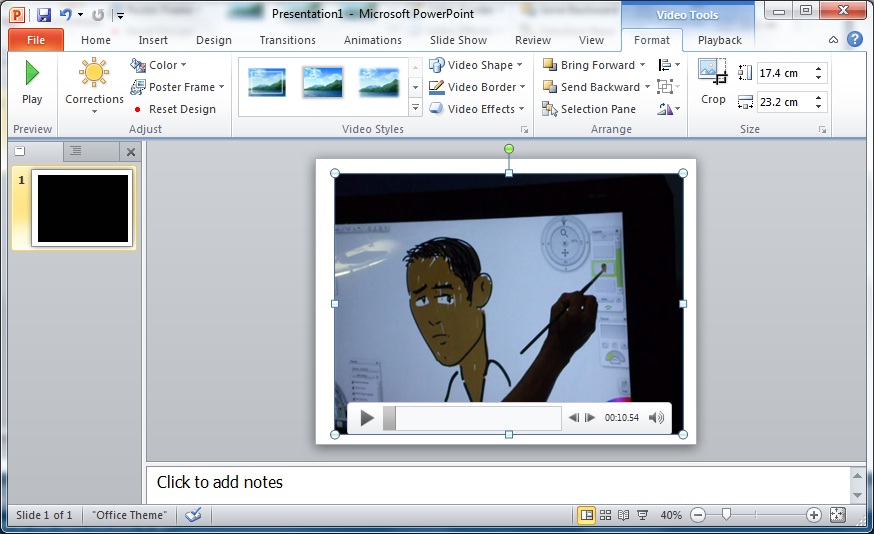Expand the Send Backward arrow menu

(647, 87)
